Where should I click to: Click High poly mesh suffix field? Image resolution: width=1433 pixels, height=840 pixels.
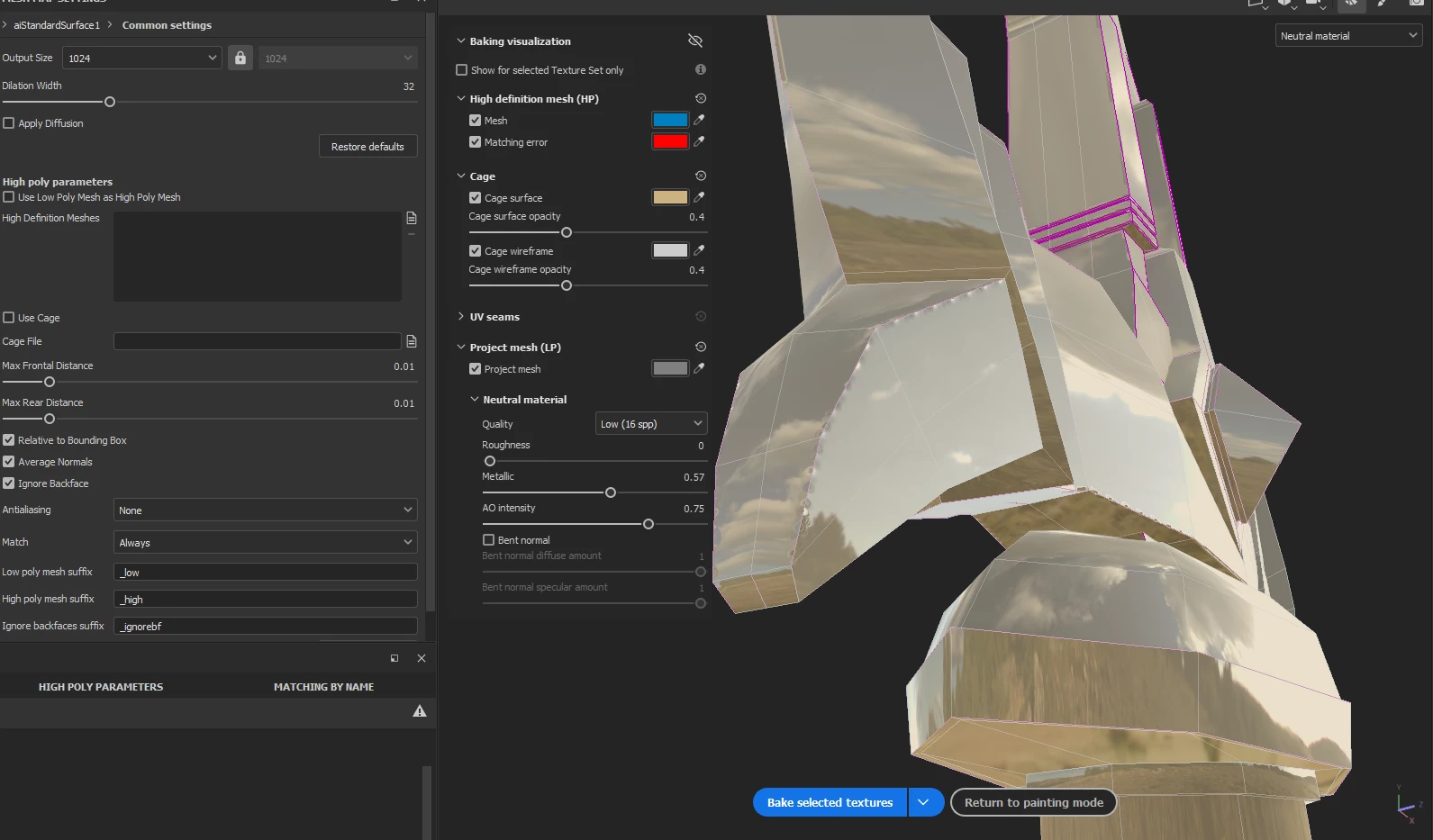click(266, 599)
